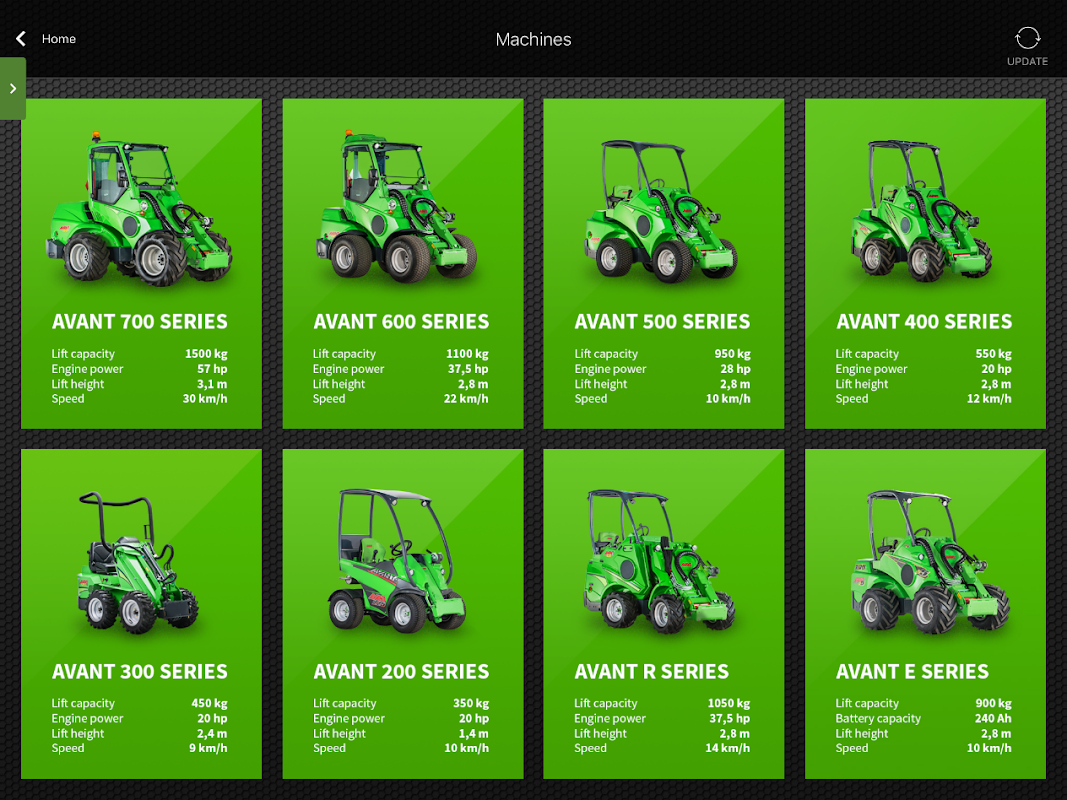
Task: Select the AVANT 300 SERIES title
Action: coord(139,671)
